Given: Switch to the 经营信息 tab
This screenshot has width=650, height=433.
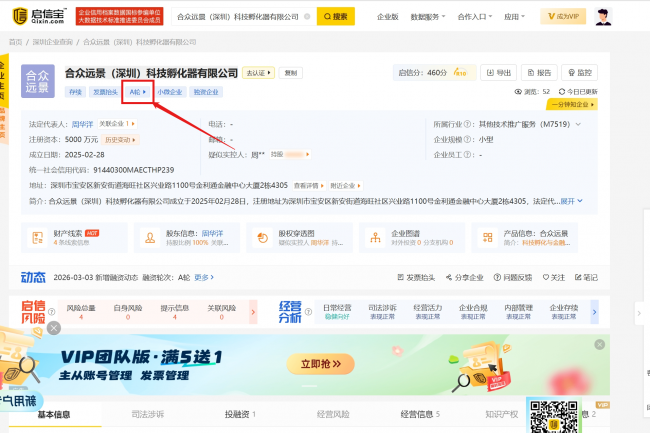Looking at the screenshot, I should [x=420, y=414].
